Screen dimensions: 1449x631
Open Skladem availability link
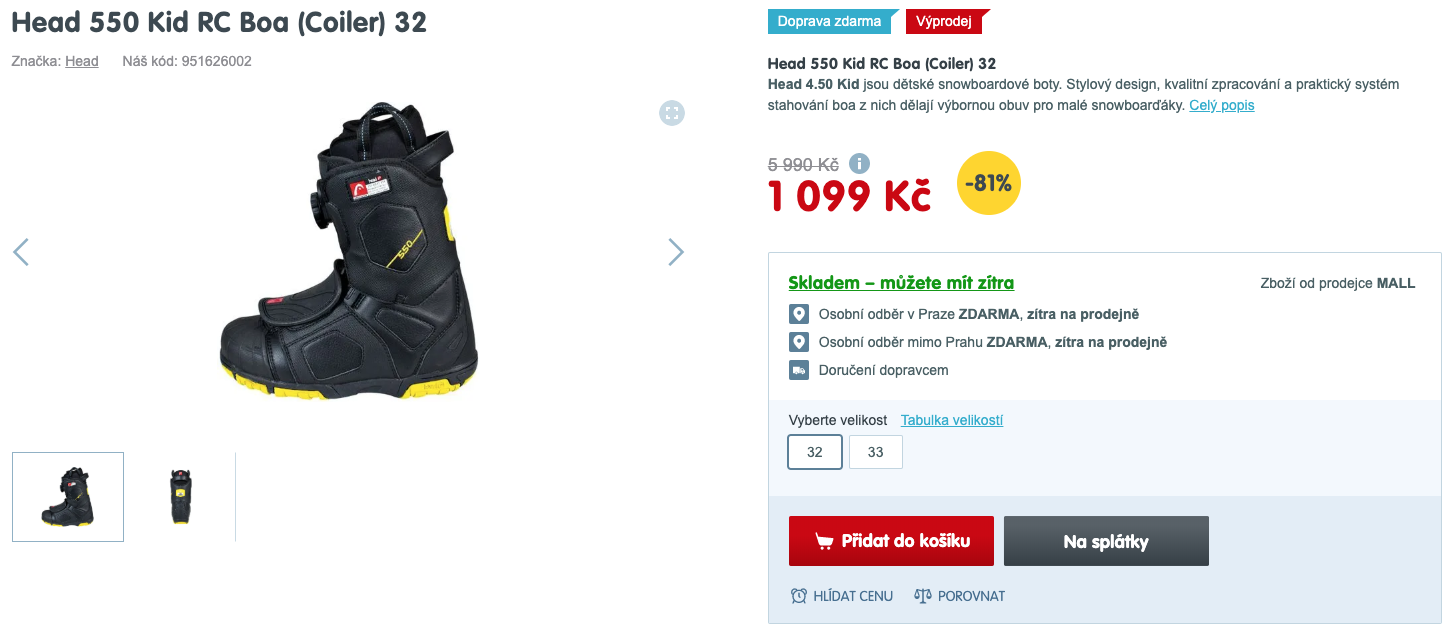[901, 283]
